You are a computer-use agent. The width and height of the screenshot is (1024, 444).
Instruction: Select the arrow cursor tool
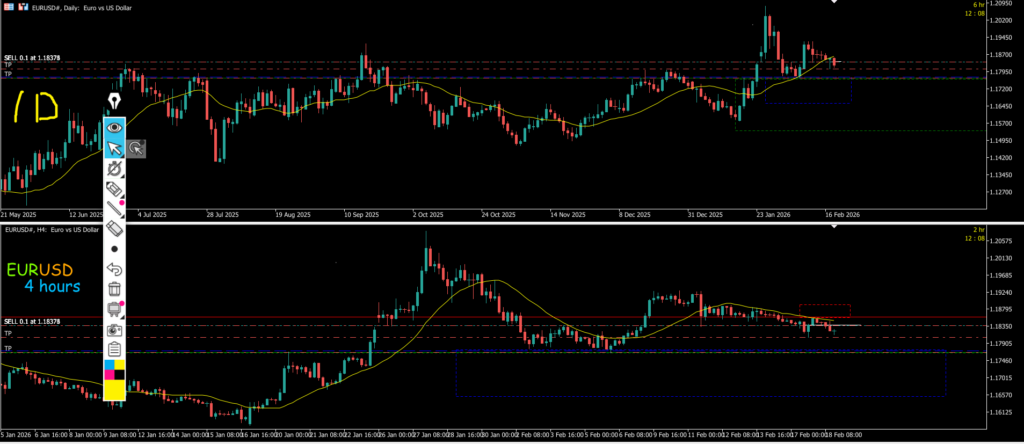point(116,148)
